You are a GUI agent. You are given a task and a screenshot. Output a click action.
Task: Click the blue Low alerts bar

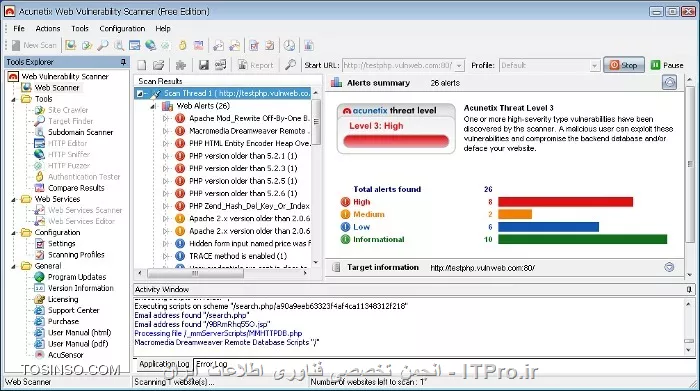548,227
